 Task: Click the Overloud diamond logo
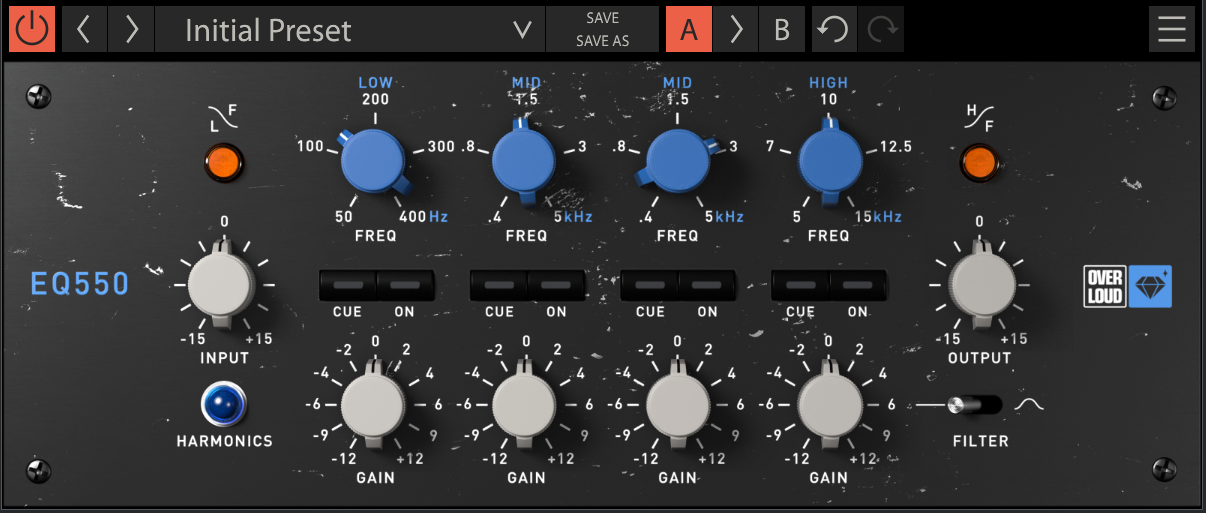1150,286
